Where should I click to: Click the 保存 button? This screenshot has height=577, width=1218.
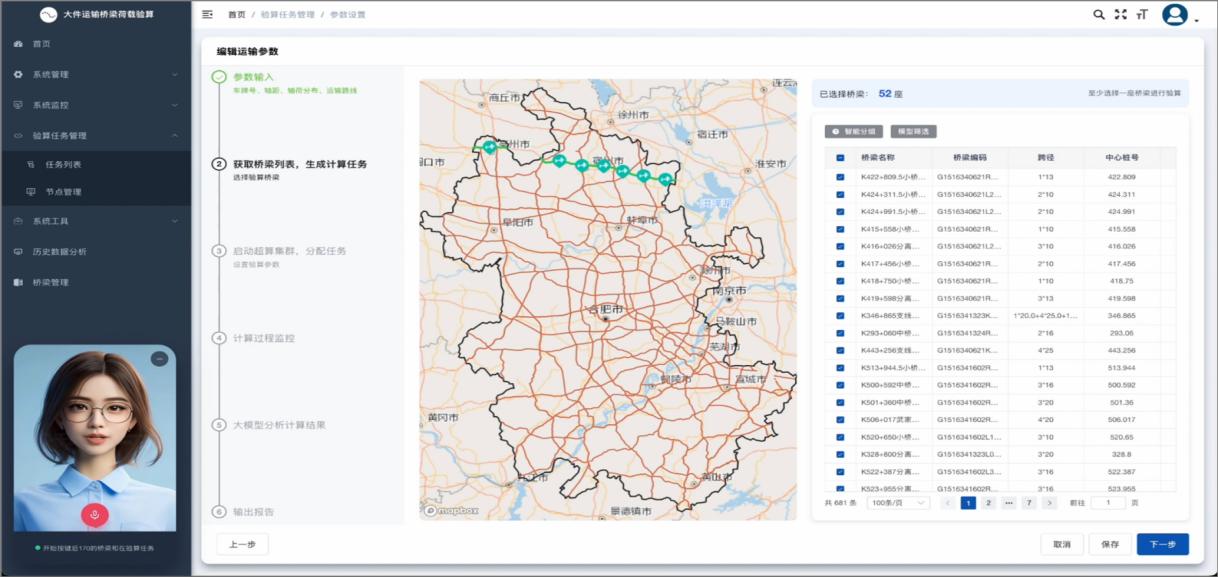tap(1110, 545)
